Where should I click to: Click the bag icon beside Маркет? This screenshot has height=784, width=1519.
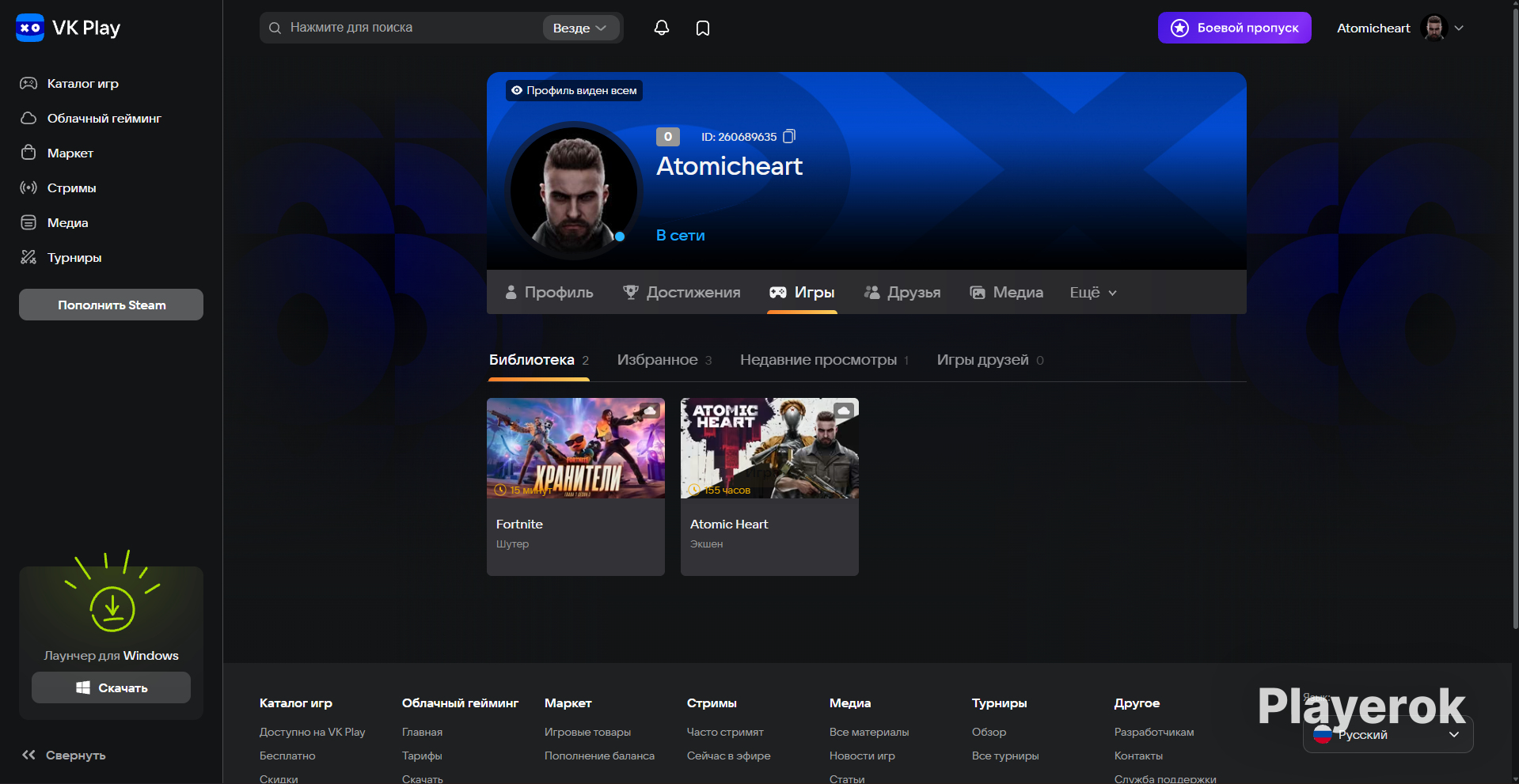pyautogui.click(x=28, y=153)
